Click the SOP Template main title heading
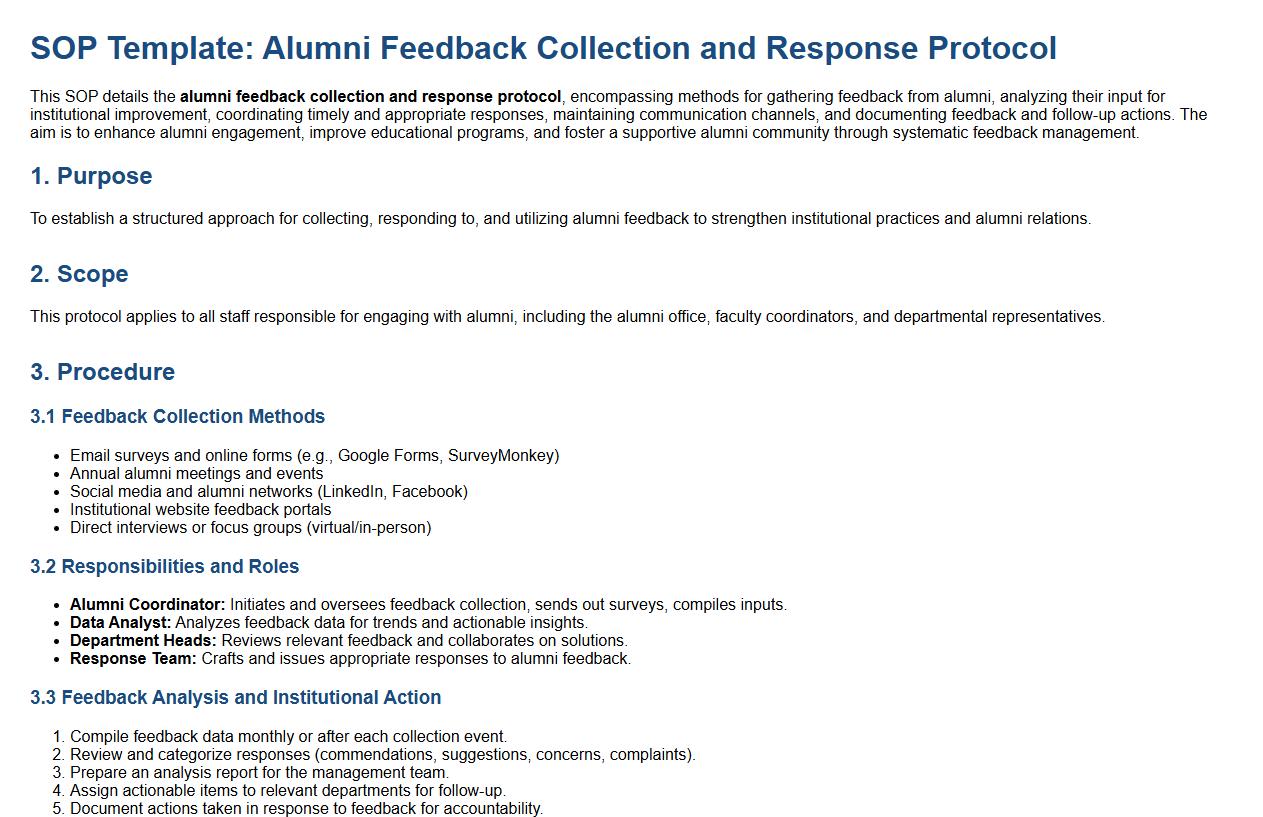The image size is (1263, 817). pyautogui.click(x=543, y=48)
